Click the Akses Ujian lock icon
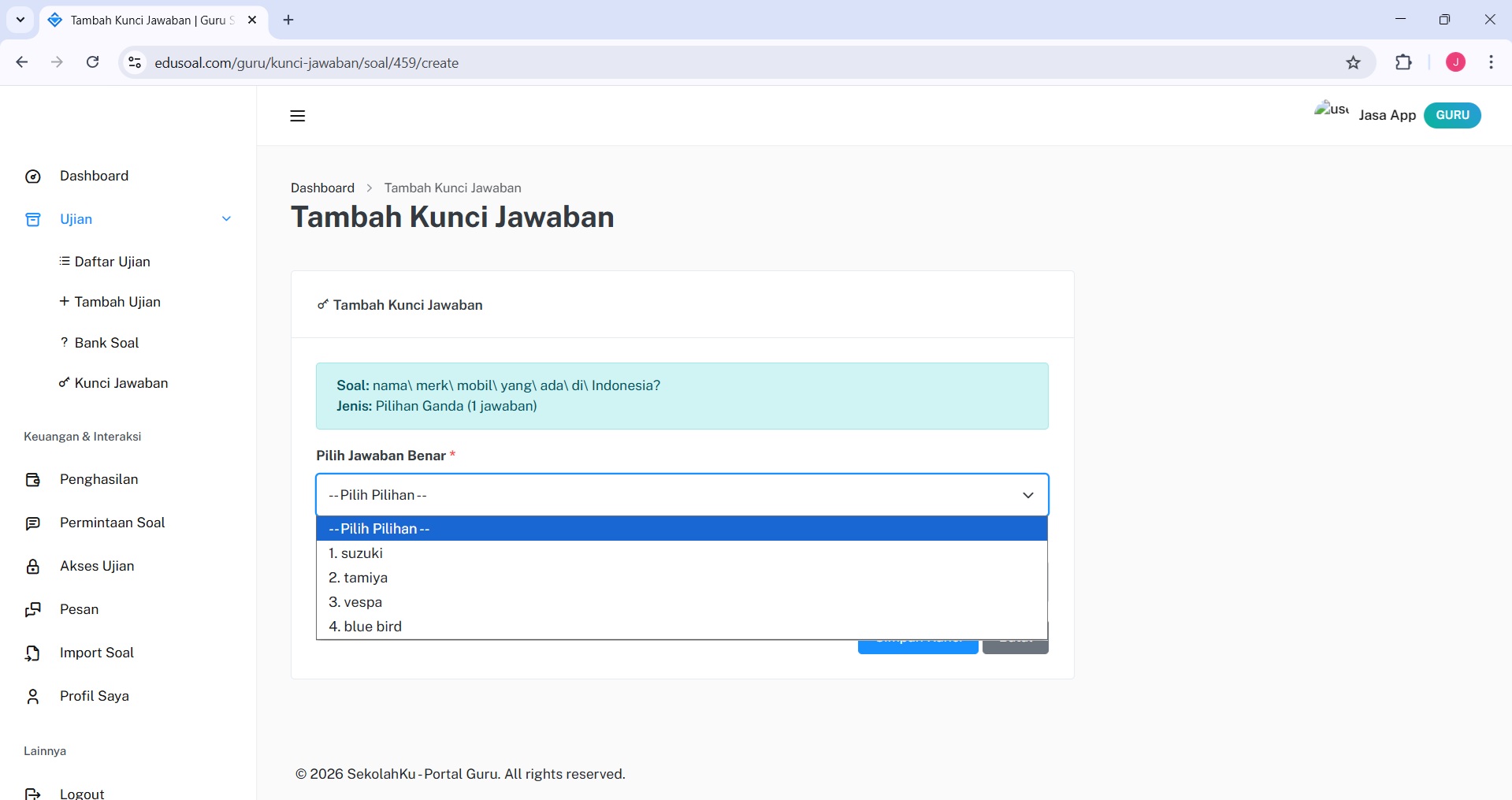This screenshot has width=1512, height=800. pyautogui.click(x=33, y=567)
